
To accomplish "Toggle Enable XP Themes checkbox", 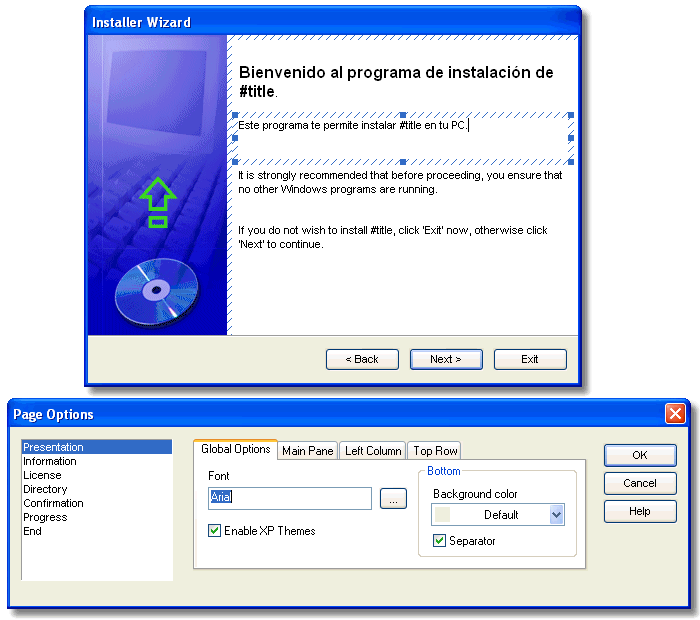I will [214, 531].
